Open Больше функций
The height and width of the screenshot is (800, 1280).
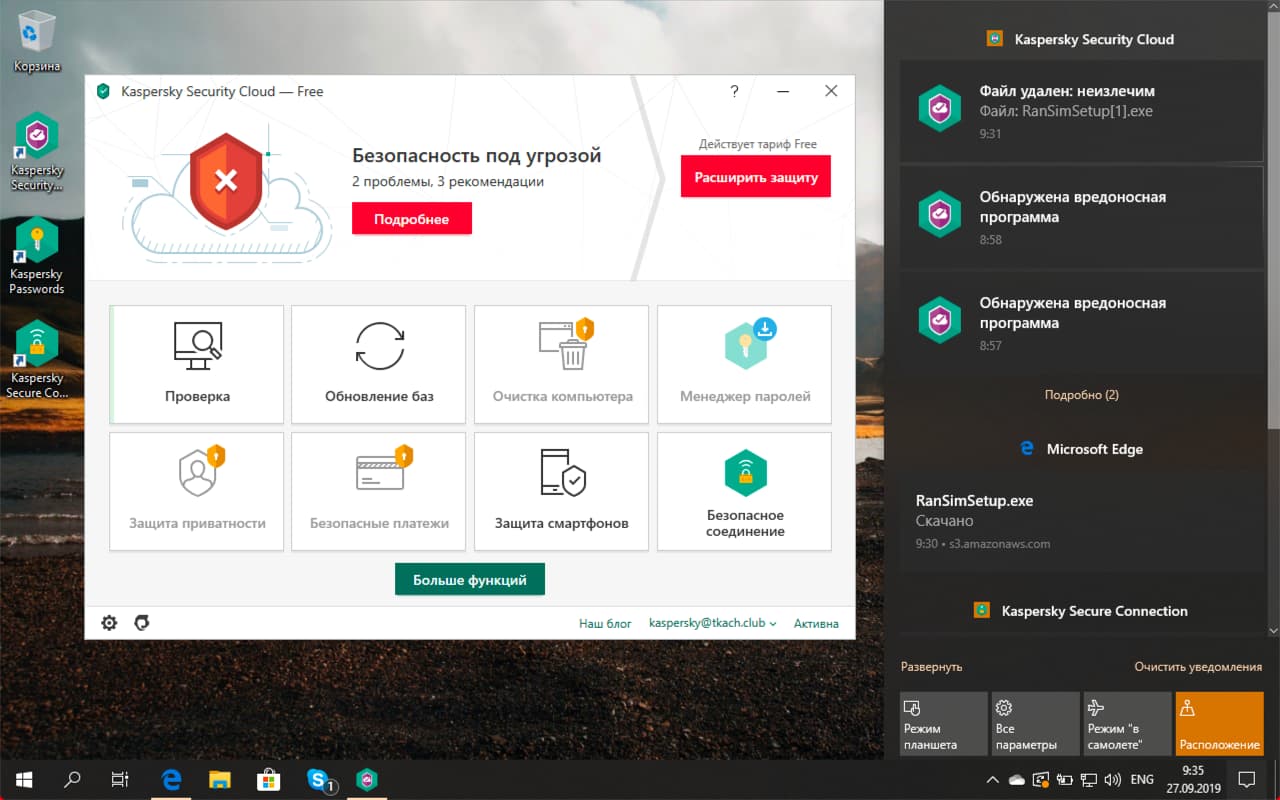(x=469, y=579)
